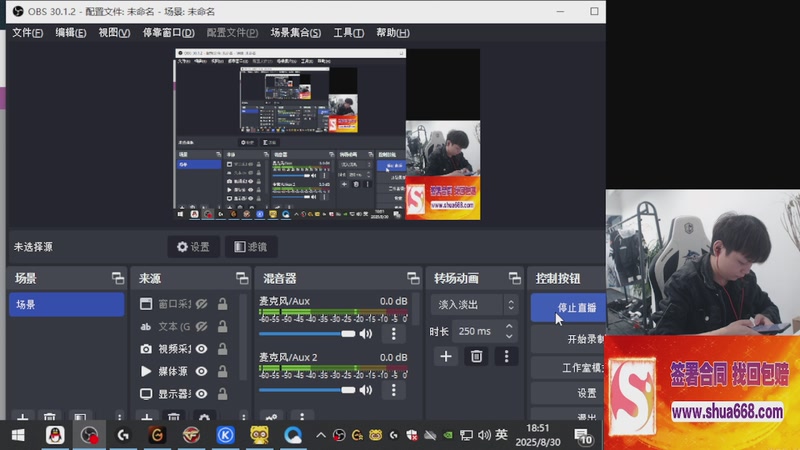Viewport: 800px width, 450px height.
Task: Click the OBS preview canvas
Action: [328, 134]
